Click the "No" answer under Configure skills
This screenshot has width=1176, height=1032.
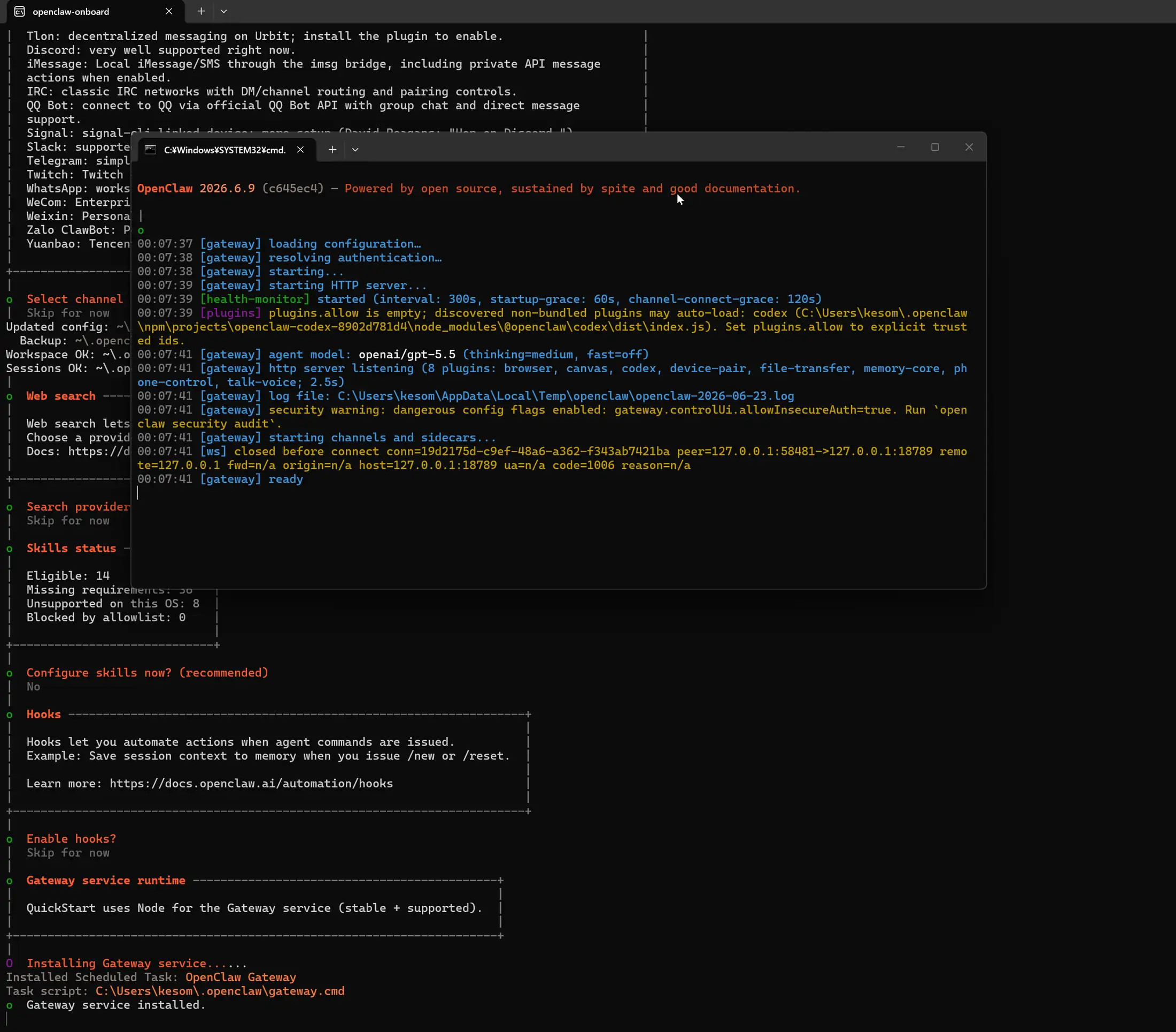coord(33,686)
